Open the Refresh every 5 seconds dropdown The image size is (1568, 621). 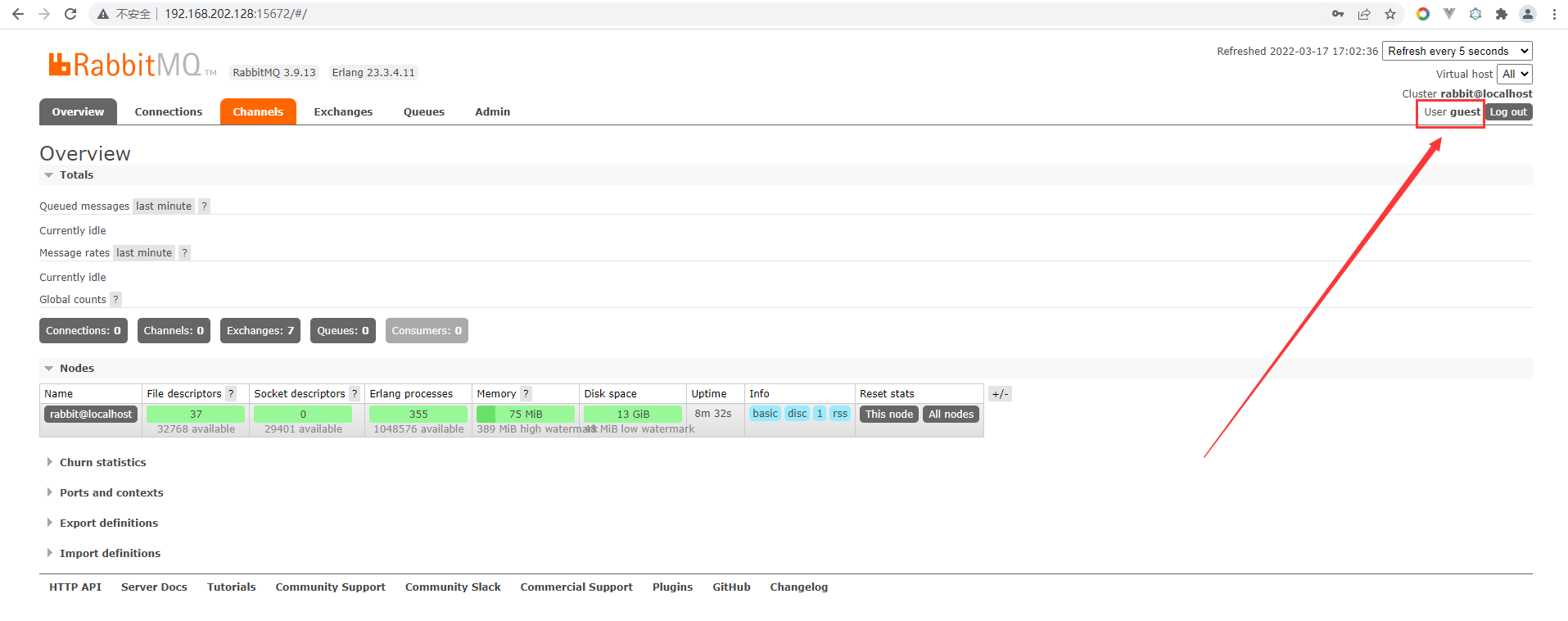point(1457,51)
